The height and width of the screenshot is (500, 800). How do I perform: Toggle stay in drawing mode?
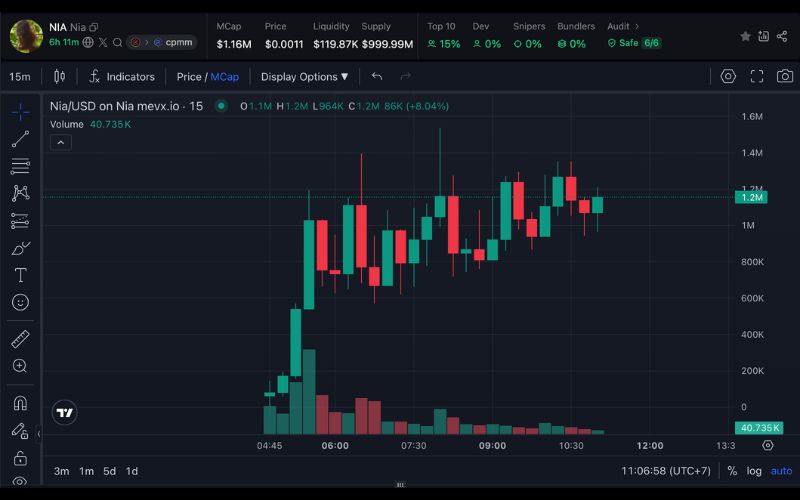click(20, 431)
